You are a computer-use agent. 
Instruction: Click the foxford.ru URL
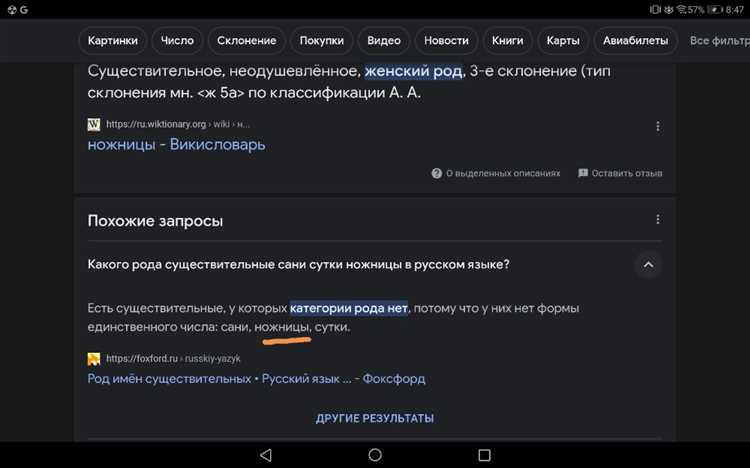click(173, 358)
